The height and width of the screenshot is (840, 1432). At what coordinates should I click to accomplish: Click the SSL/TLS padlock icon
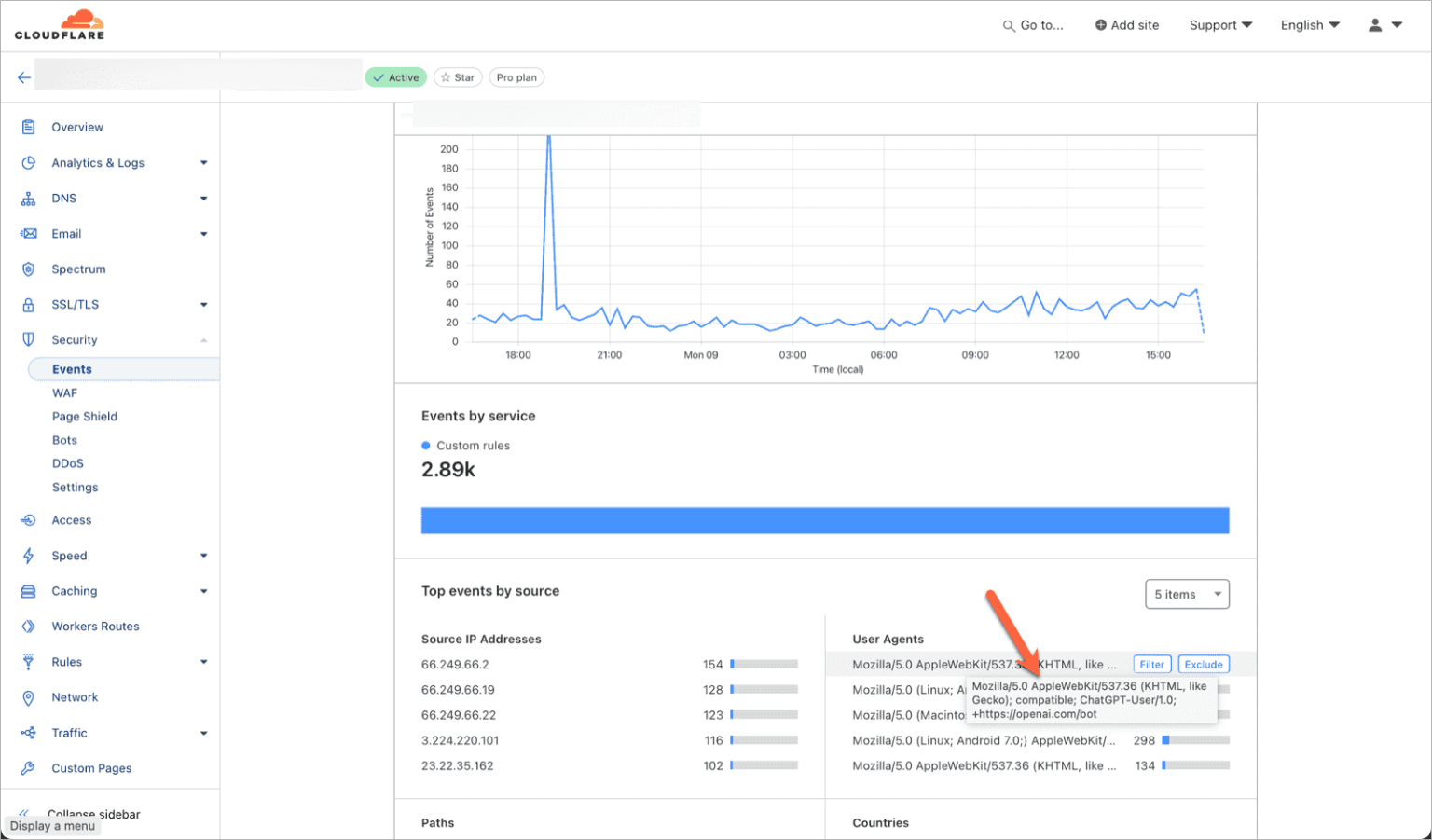[x=29, y=305]
